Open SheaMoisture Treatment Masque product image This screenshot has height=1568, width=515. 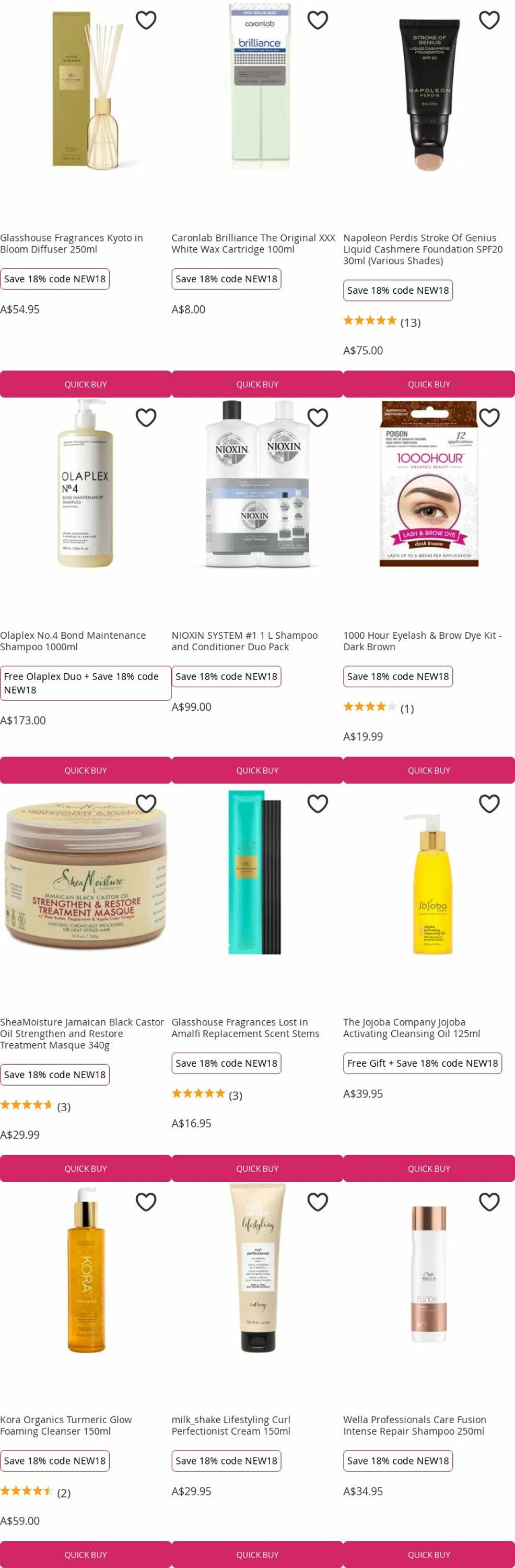click(86, 873)
